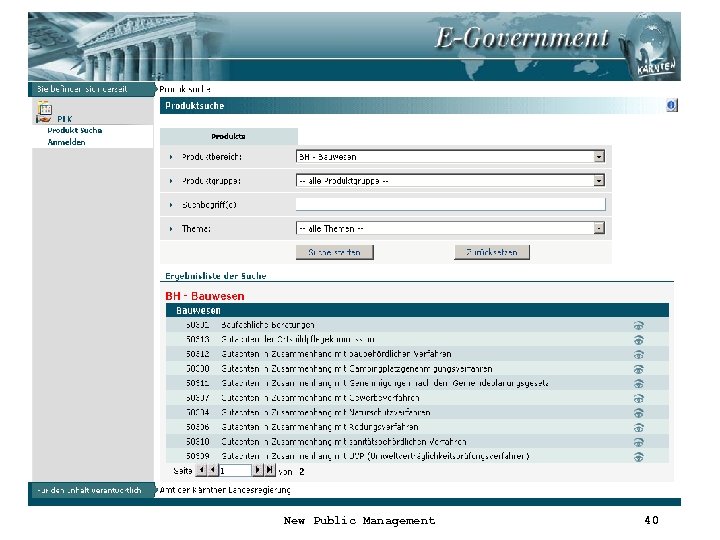
Task: Open the Produktbereich dropdown
Action: pyautogui.click(x=599, y=157)
